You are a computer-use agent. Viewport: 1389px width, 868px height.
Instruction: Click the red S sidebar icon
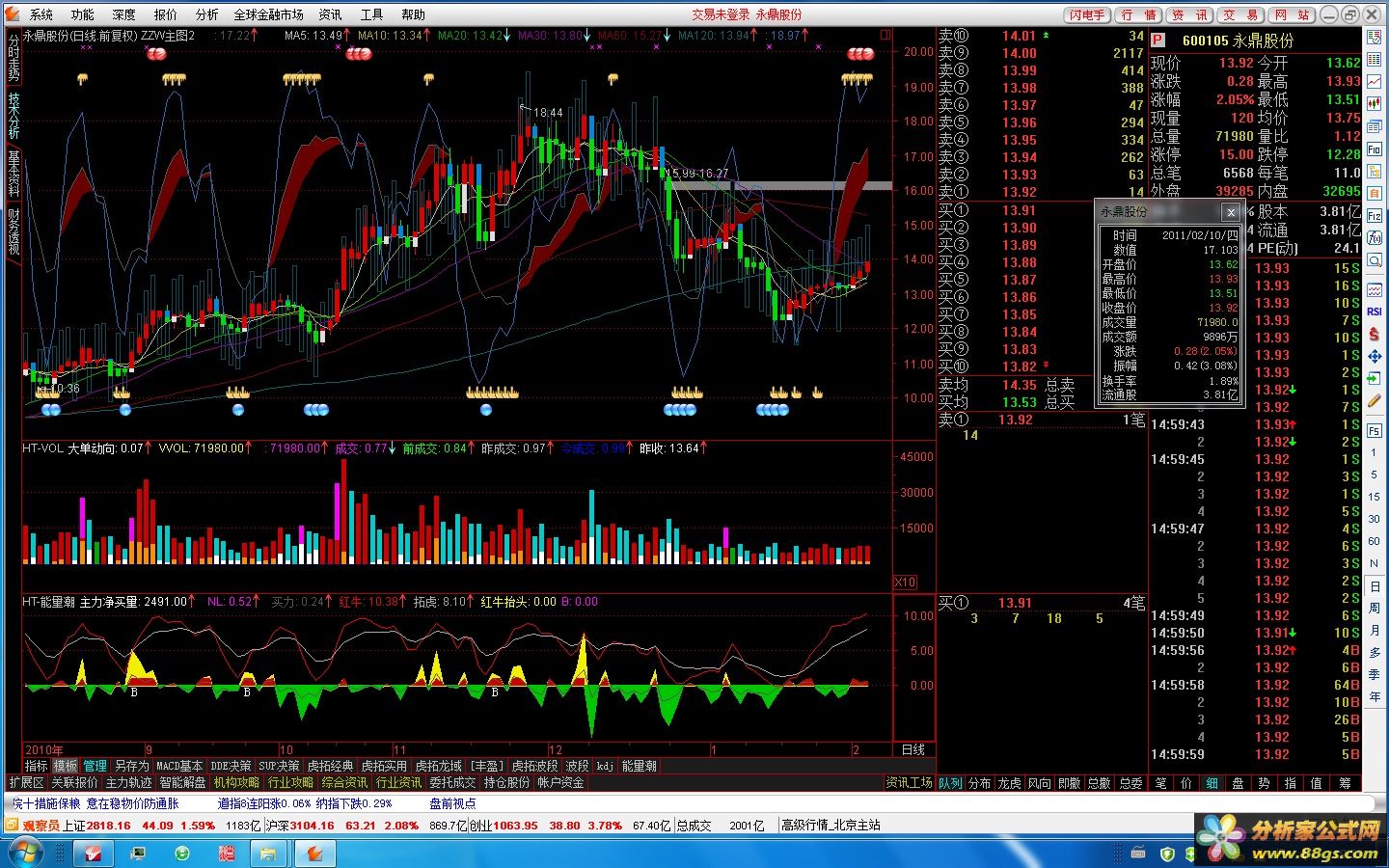coord(1374,334)
